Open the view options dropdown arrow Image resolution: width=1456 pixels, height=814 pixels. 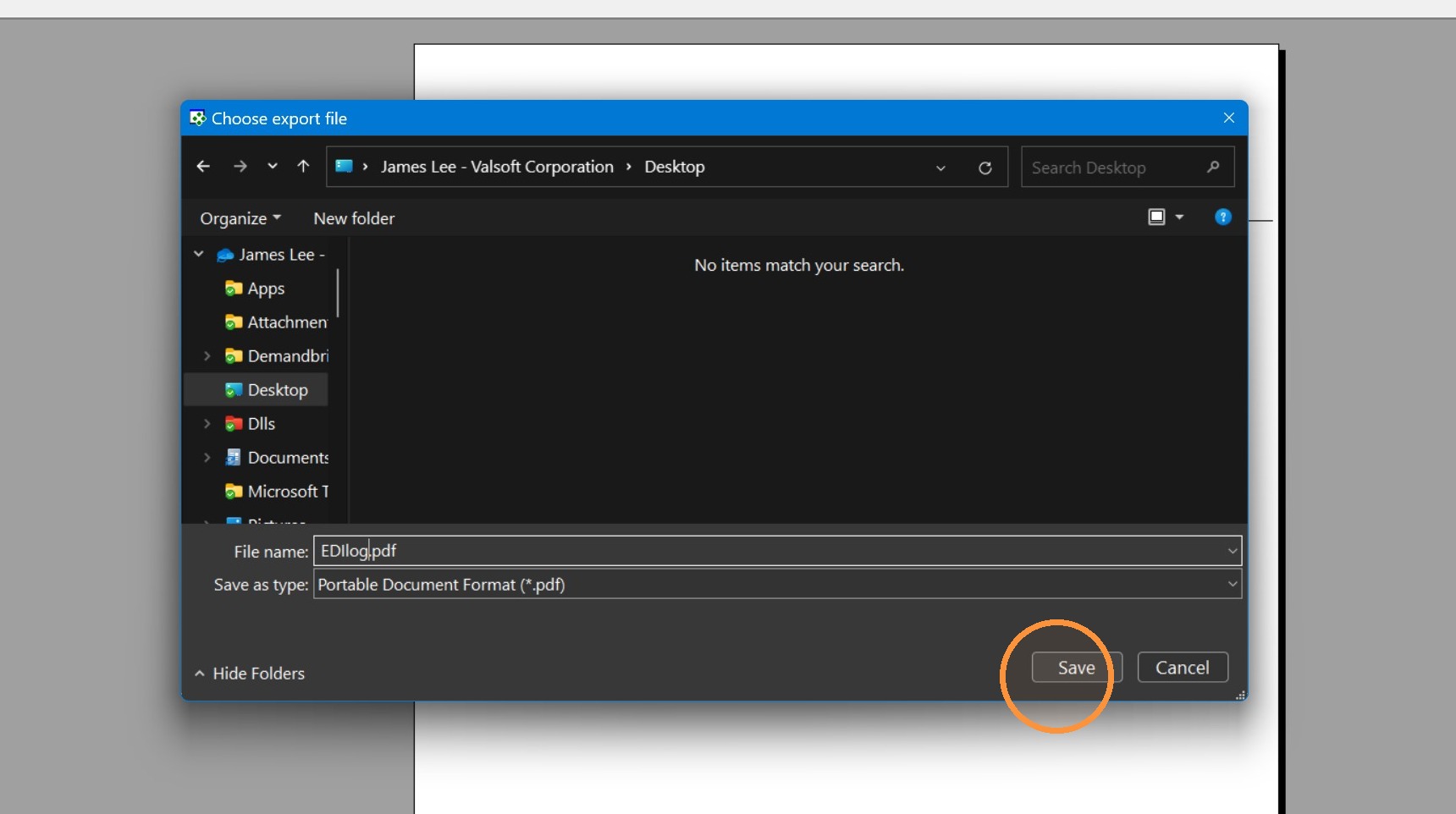coord(1179,217)
